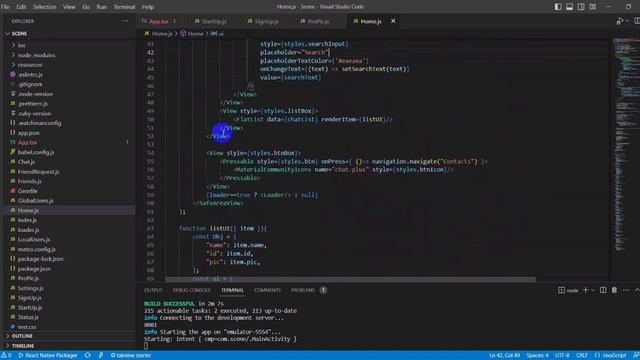The image size is (640, 360).
Task: Change line ending via CRLF
Action: [x=582, y=356]
